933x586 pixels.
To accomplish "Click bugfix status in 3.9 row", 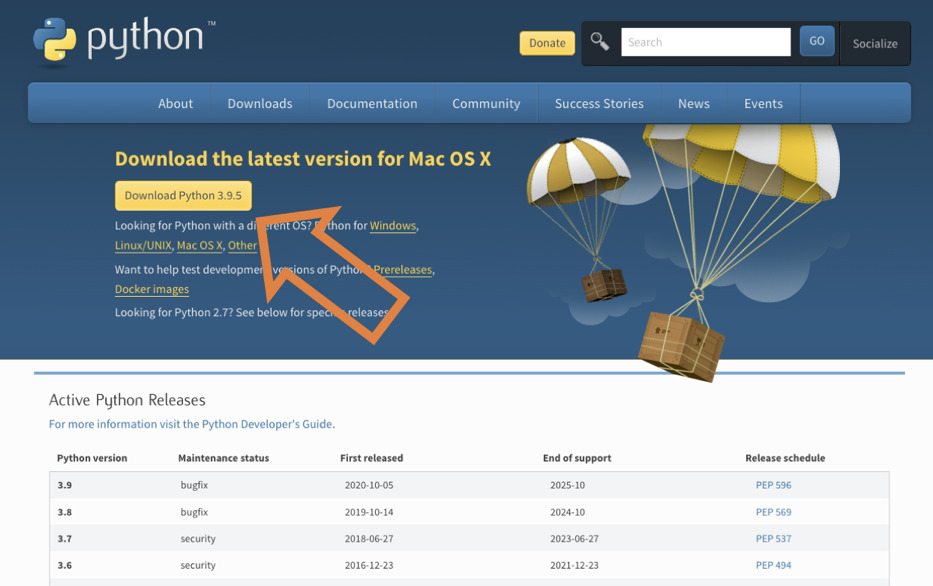I will point(194,485).
